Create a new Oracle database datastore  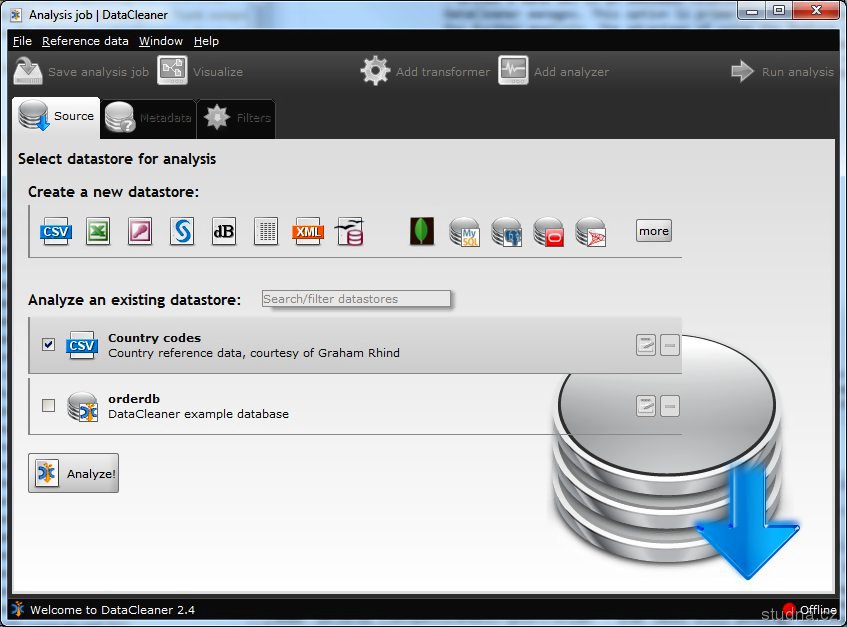point(548,232)
